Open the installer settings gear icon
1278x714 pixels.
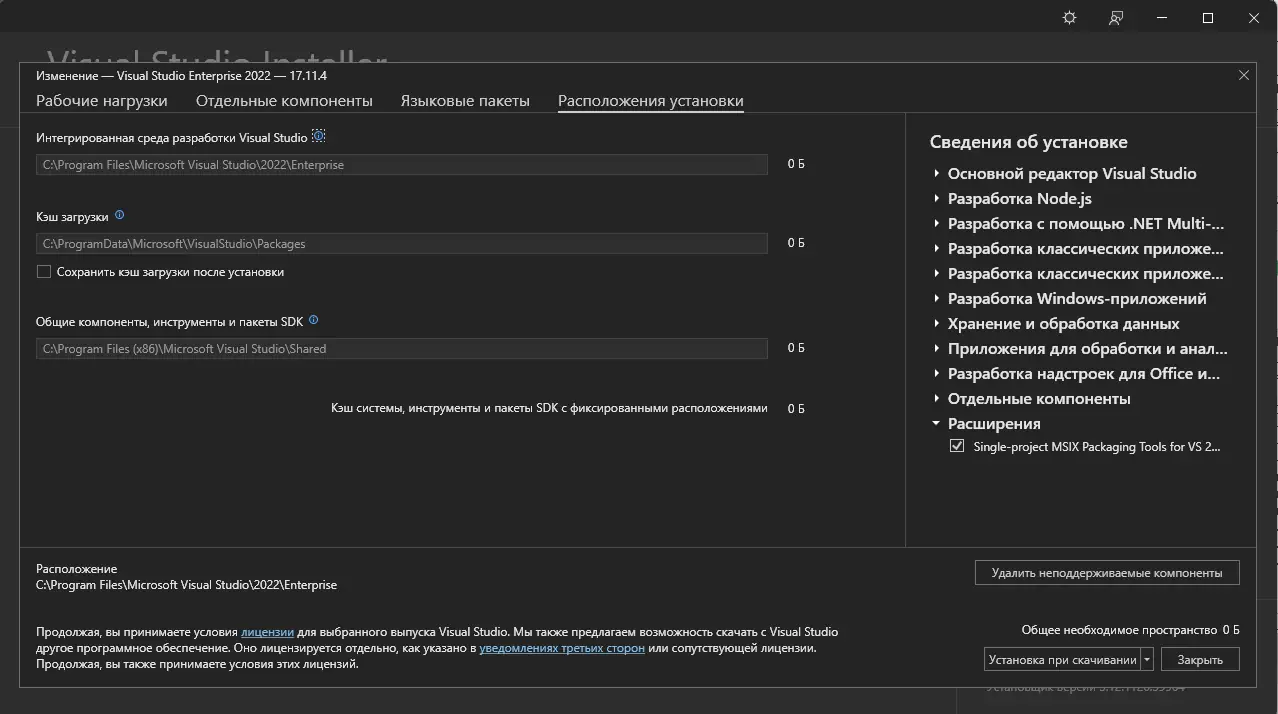click(x=1068, y=17)
